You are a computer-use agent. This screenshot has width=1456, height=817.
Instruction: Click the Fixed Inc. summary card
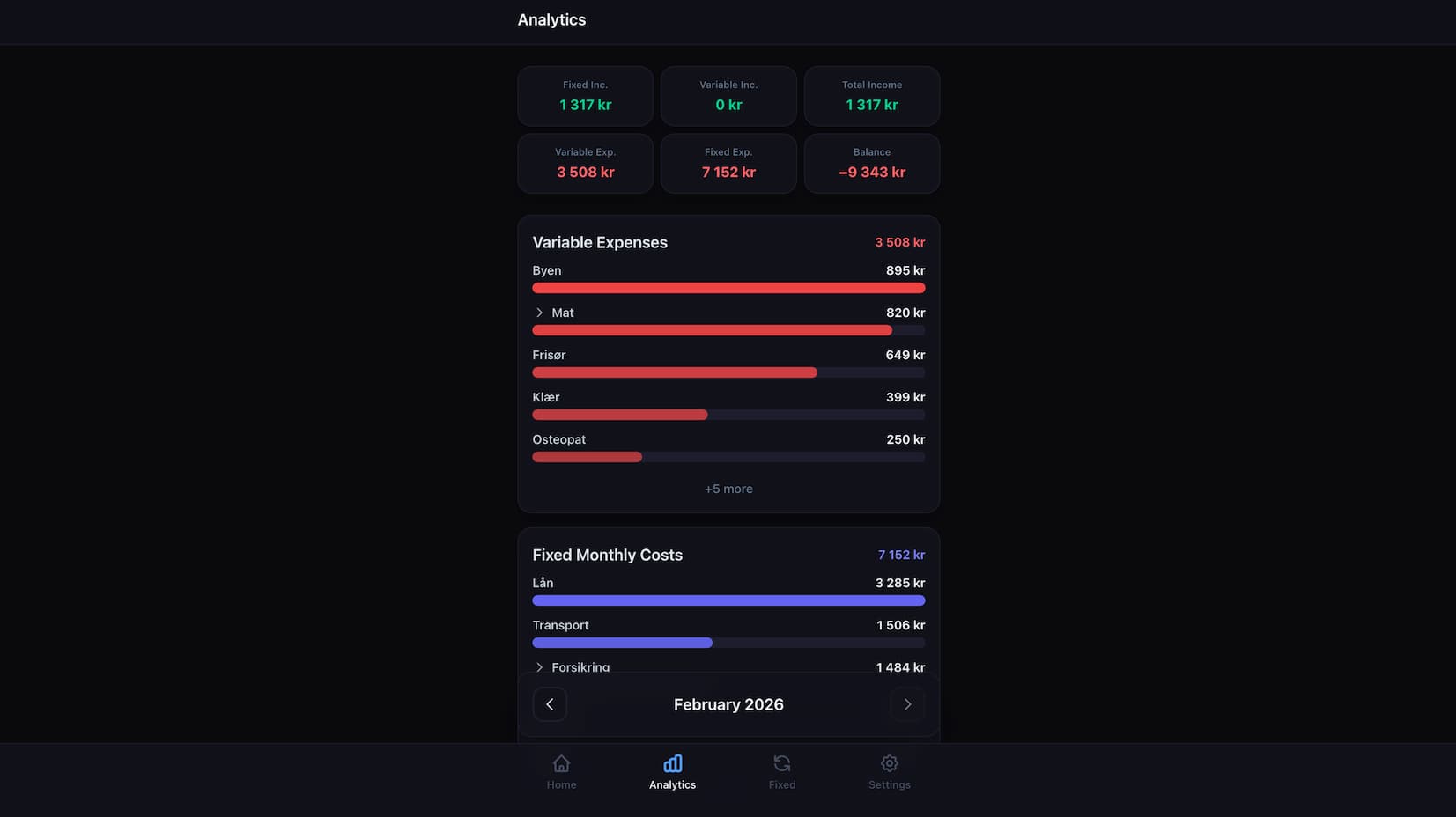coord(585,96)
